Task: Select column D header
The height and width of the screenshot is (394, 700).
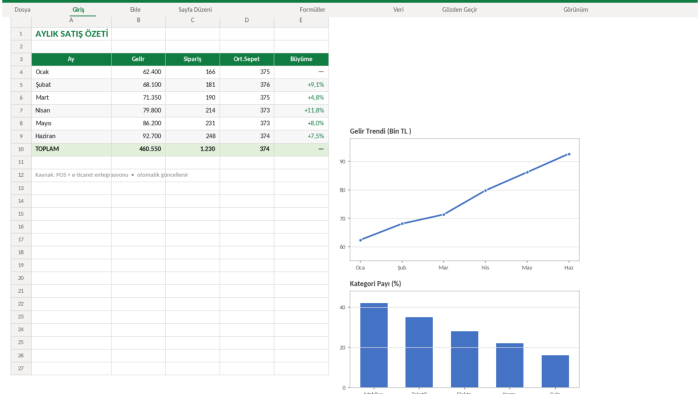Action: click(247, 20)
